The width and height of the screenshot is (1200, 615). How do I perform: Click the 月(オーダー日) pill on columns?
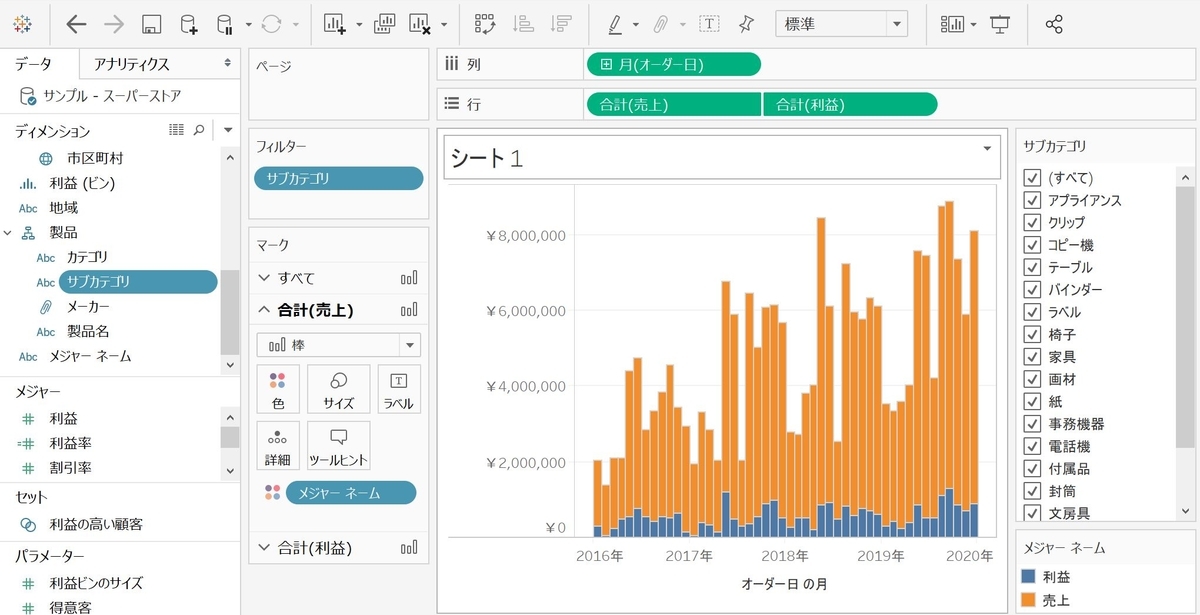673,65
